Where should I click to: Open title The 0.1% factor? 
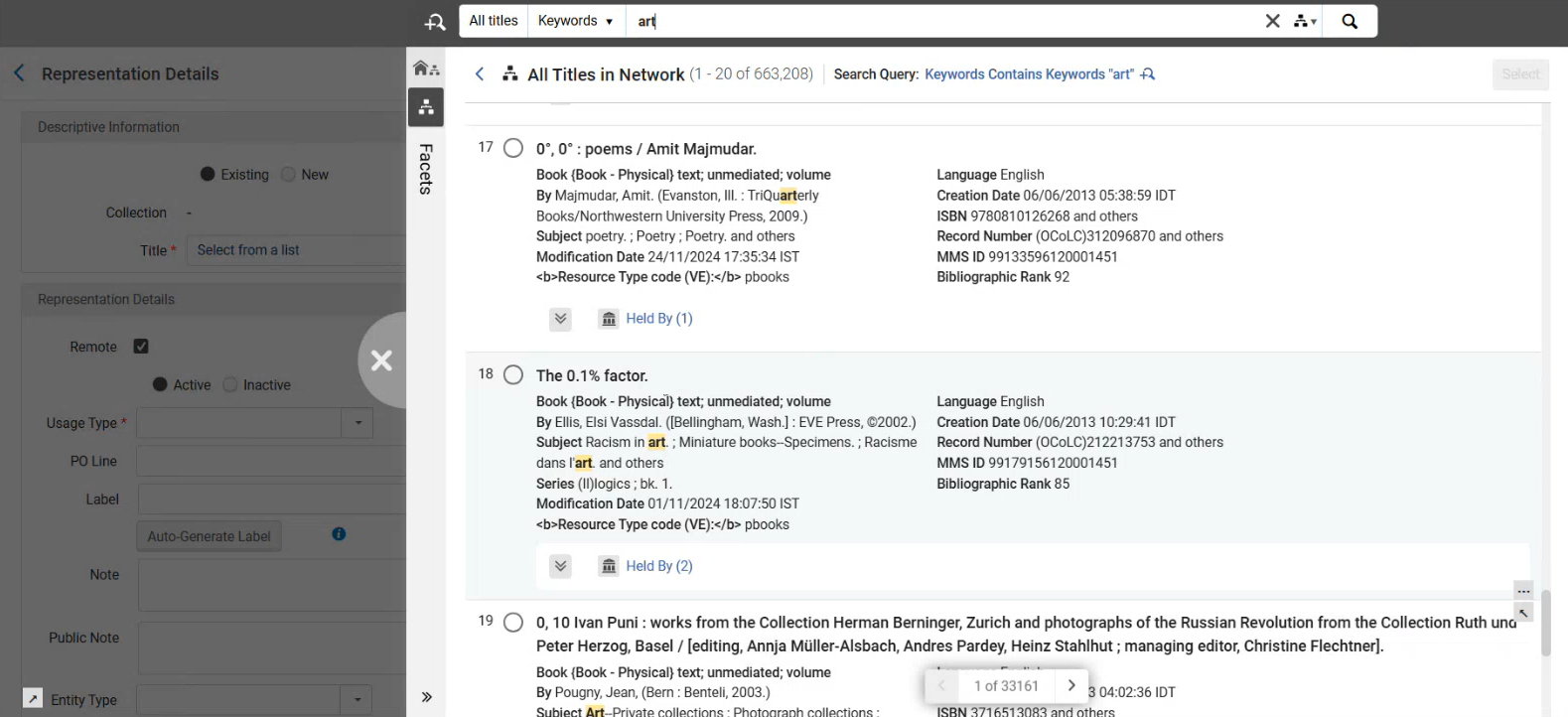tap(592, 375)
